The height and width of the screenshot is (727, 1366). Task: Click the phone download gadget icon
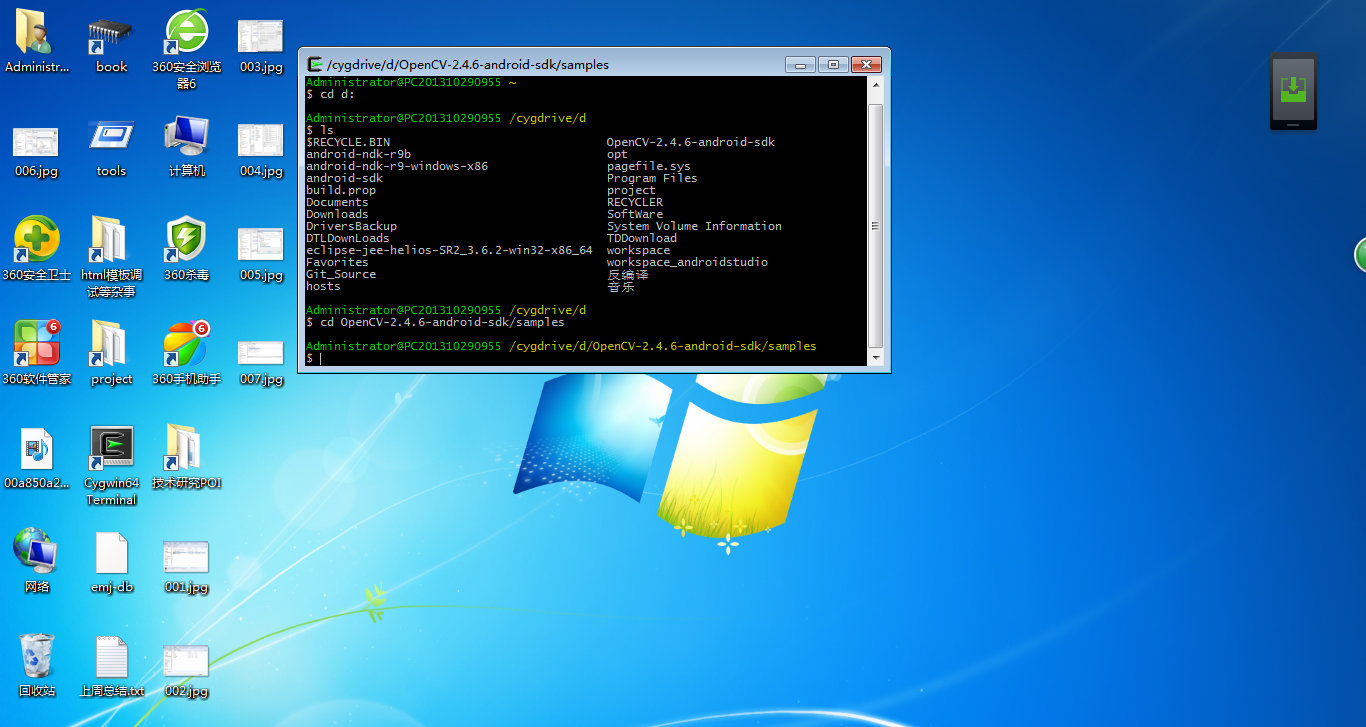(x=1293, y=91)
